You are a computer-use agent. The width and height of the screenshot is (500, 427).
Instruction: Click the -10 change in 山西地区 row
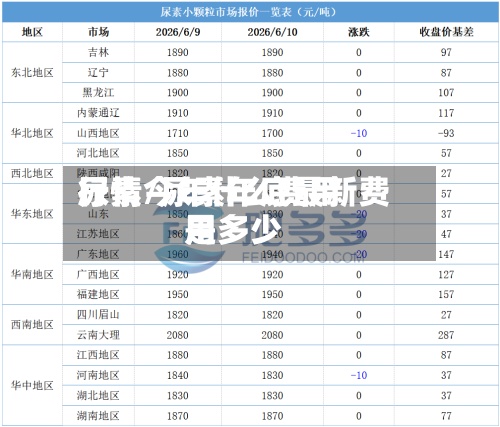[x=359, y=133]
